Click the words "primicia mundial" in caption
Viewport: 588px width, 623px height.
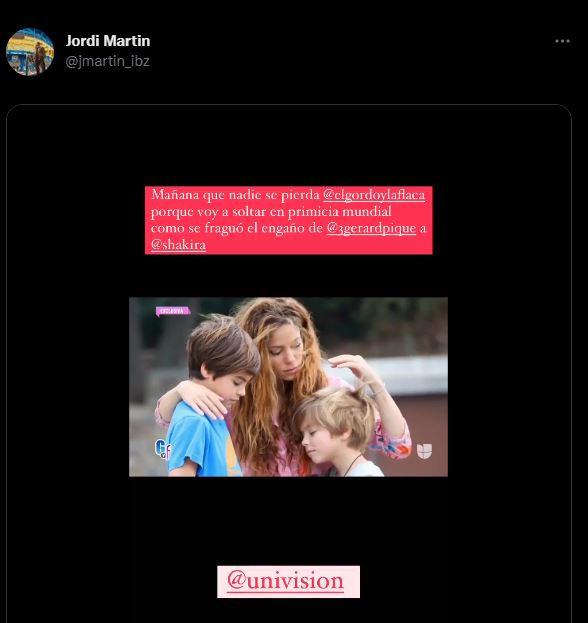pos(340,211)
